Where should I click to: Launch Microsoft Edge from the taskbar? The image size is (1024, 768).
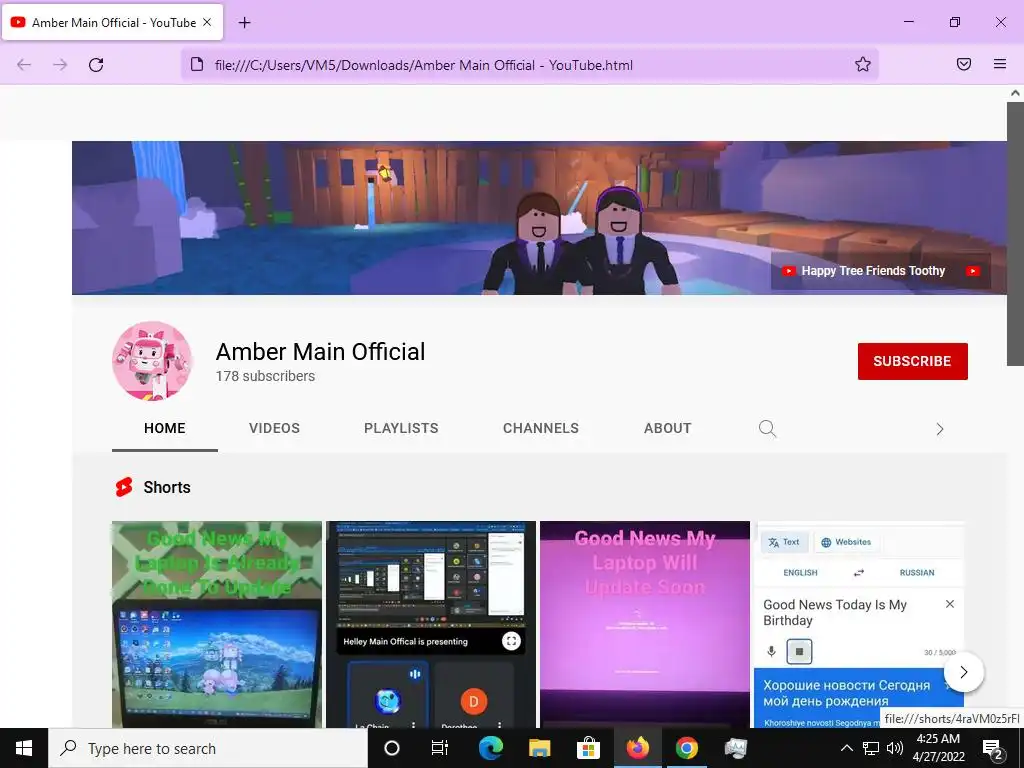490,748
